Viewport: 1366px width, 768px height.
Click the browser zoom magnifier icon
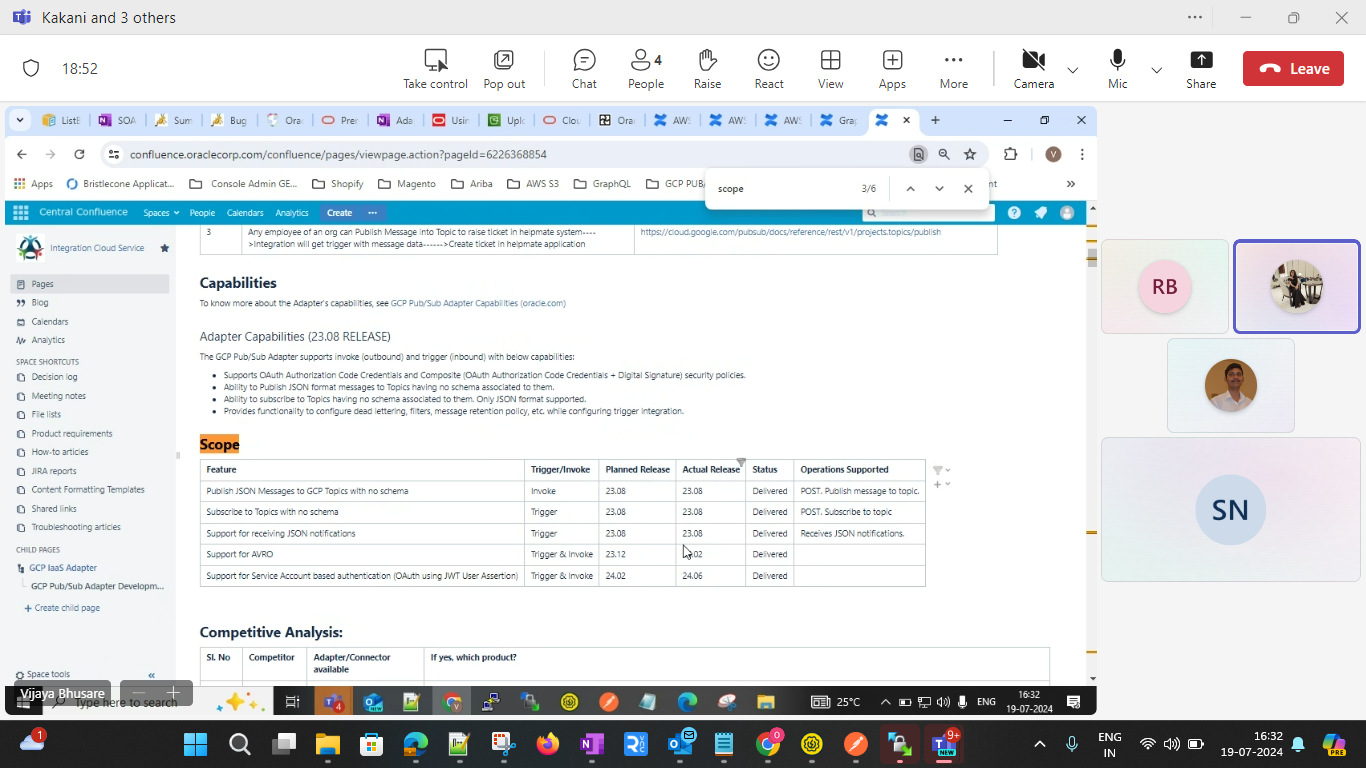point(944,154)
